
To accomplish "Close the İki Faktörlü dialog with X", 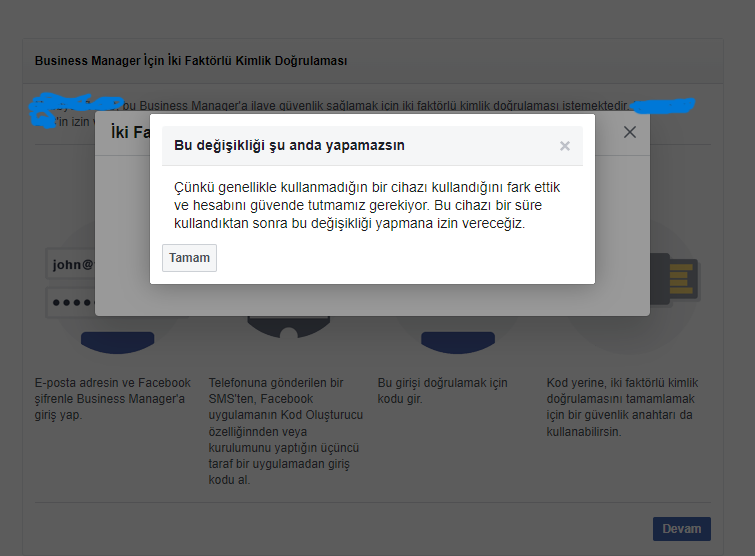I will tap(630, 132).
